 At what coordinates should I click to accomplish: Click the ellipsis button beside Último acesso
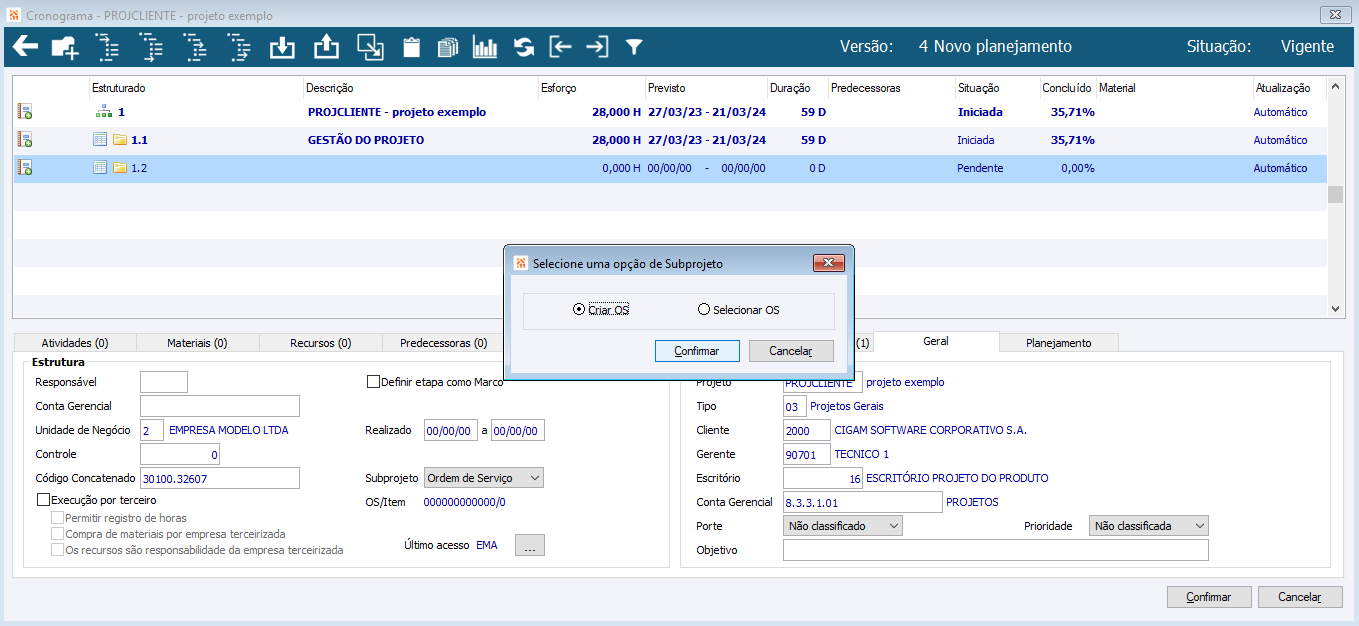[530, 545]
